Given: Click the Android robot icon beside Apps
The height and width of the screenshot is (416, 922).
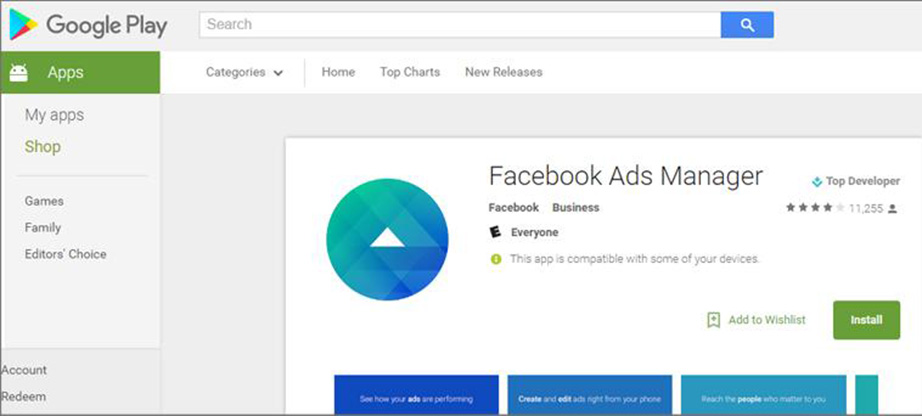Looking at the screenshot, I should click(19, 72).
